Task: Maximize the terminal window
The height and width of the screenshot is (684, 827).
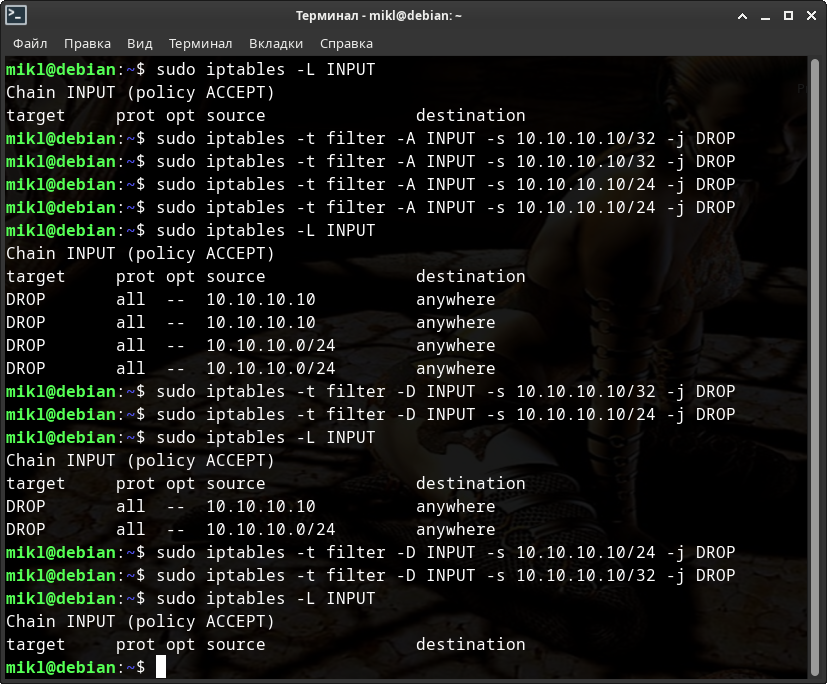Action: pos(786,16)
